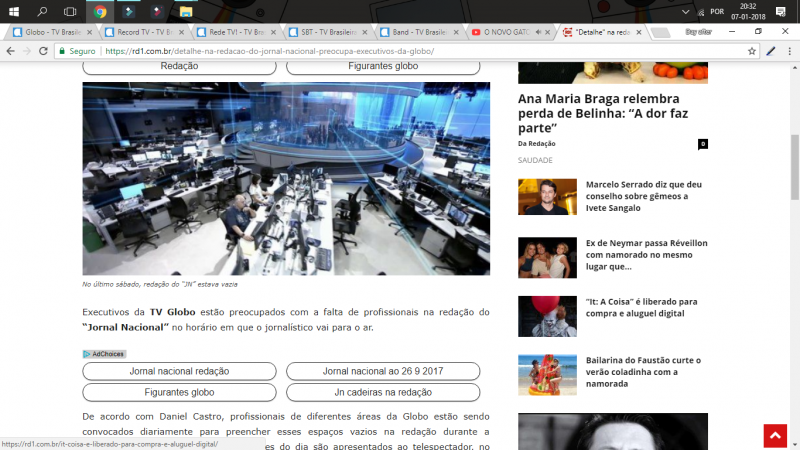Click the Redação ad pill button

click(179, 67)
